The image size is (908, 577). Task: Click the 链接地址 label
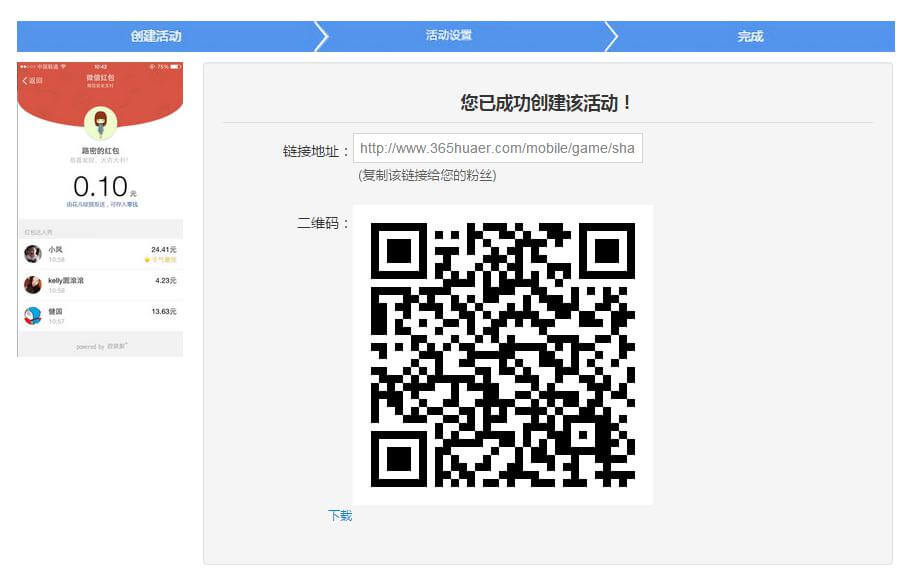click(x=316, y=151)
